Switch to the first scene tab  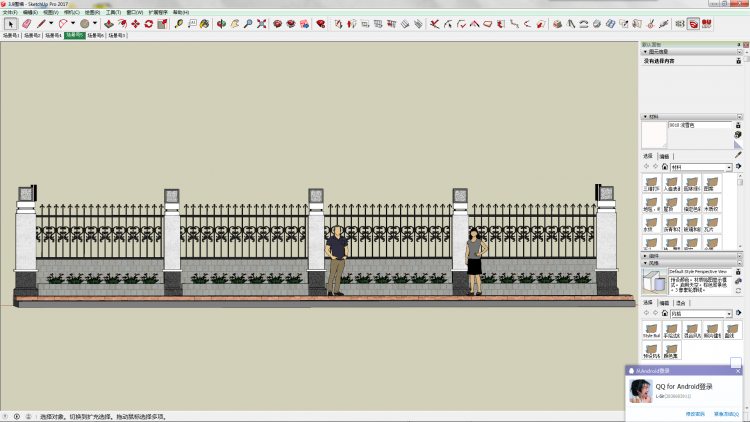(x=11, y=35)
